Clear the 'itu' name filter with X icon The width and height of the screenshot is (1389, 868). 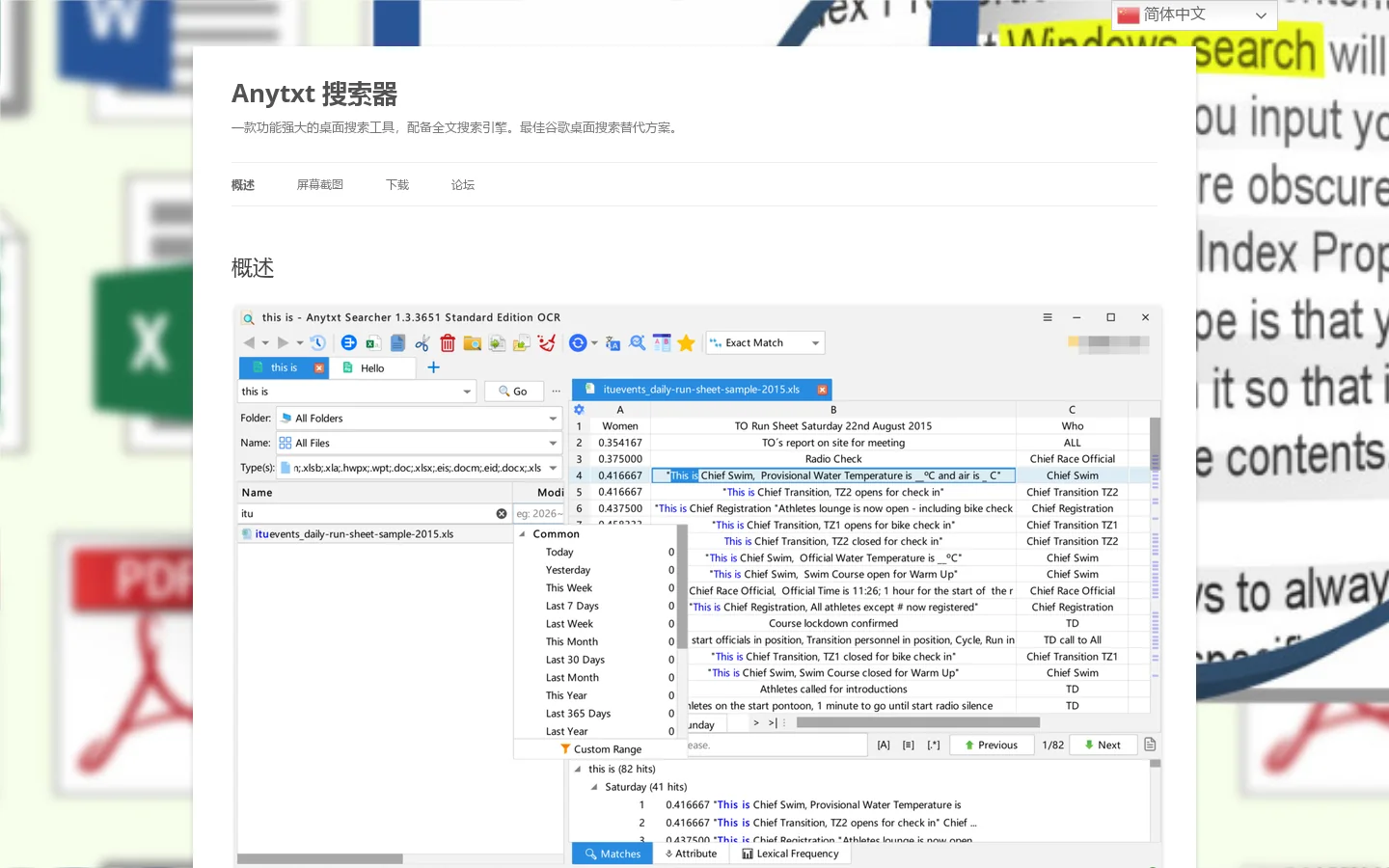(502, 514)
